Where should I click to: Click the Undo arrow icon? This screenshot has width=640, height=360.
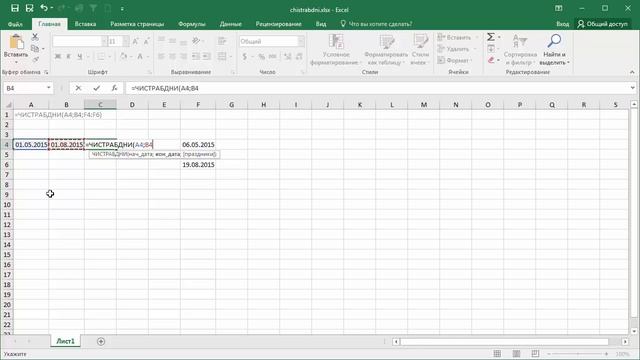pyautogui.click(x=44, y=8)
